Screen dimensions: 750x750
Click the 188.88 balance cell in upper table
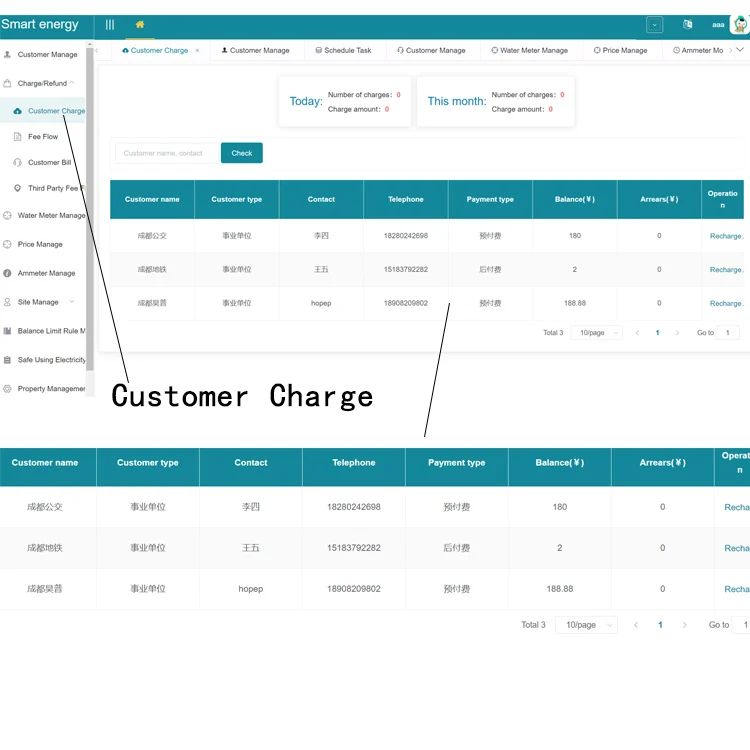pos(574,303)
